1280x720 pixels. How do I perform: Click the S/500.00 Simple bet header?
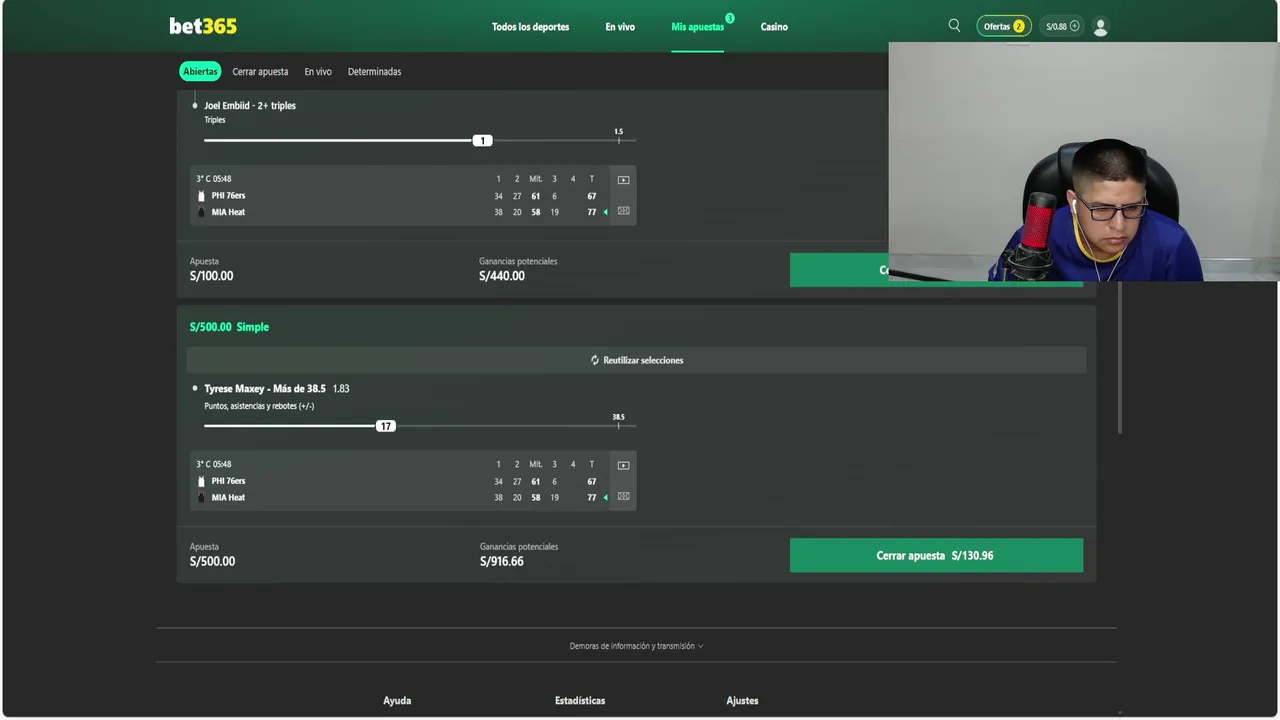(229, 327)
